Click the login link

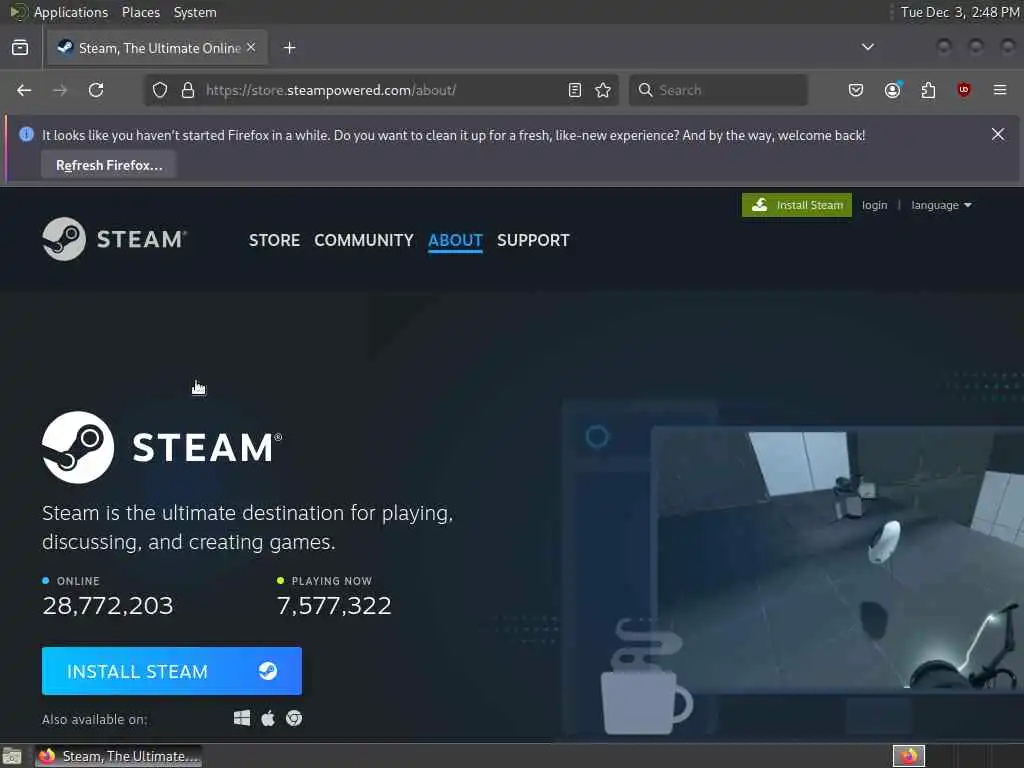click(x=874, y=205)
